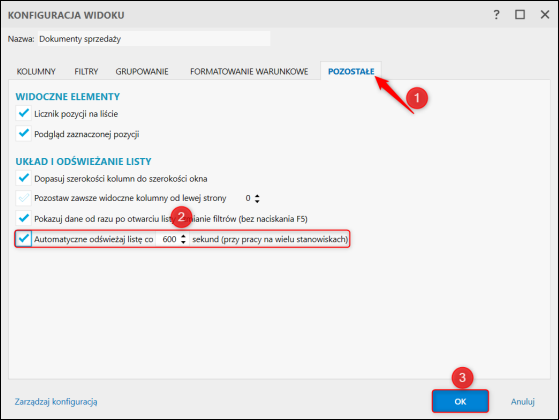Uncheck Automatyczne odświeżaj listę checkbox

24,239
